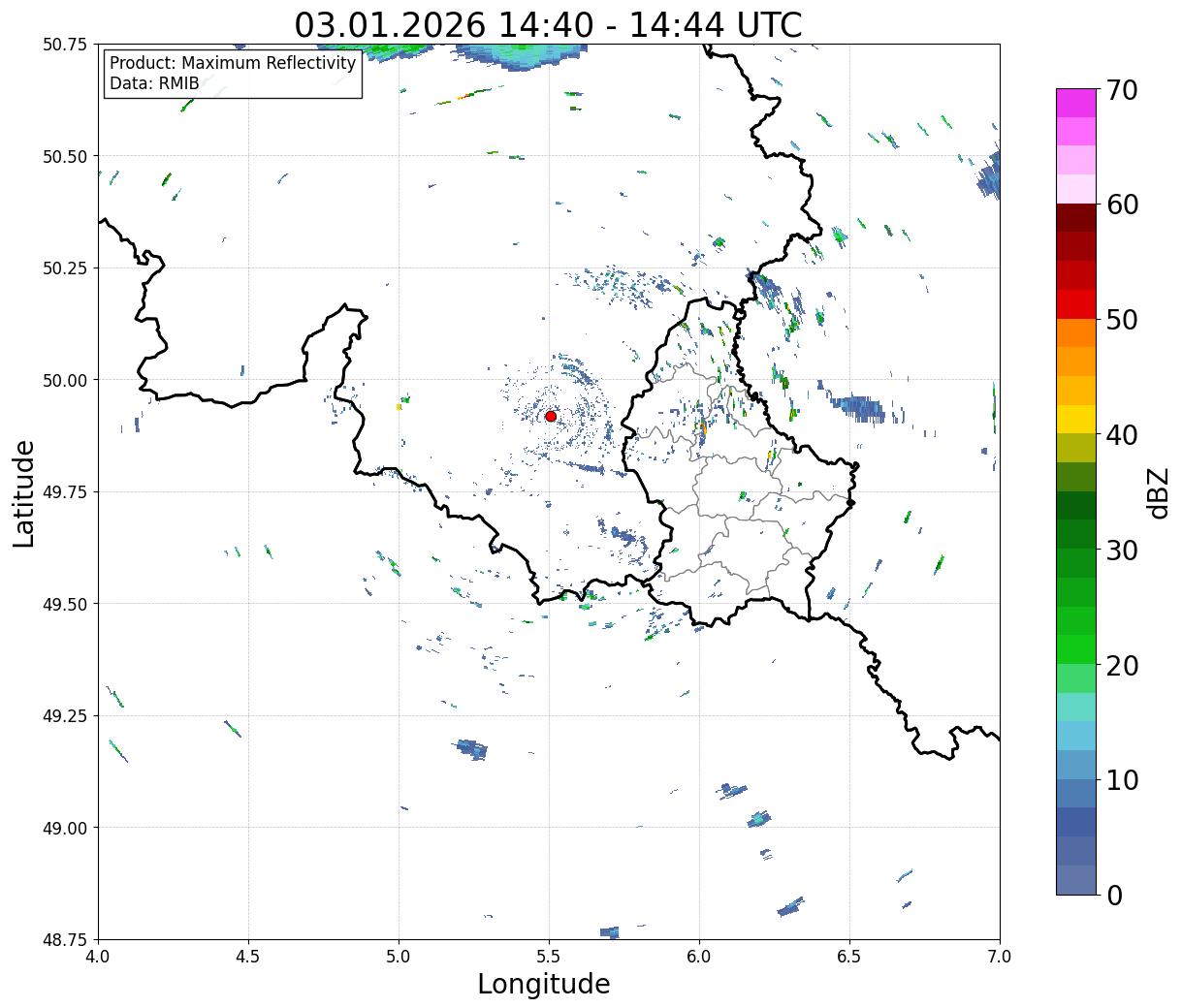Click the magenta 70 dBZ colorbar segment
The width and height of the screenshot is (1182, 1008).
click(x=1076, y=103)
